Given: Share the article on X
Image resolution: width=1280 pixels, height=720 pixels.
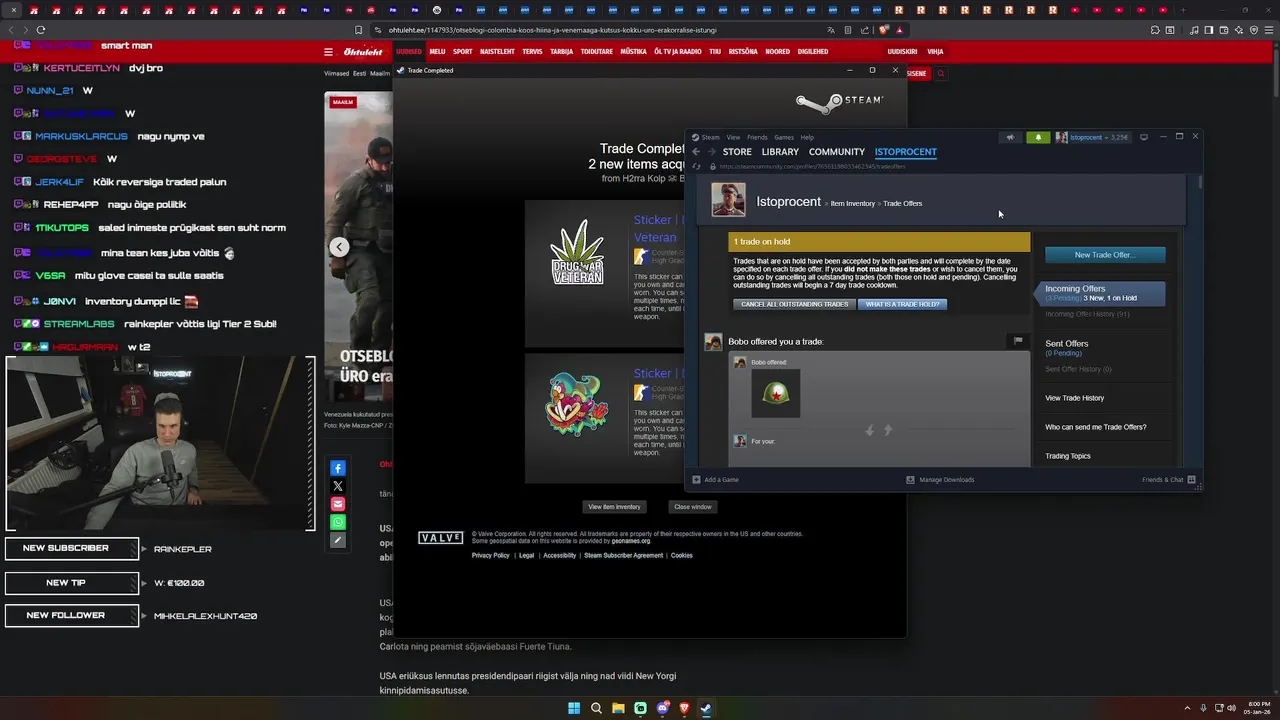Looking at the screenshot, I should tap(338, 486).
